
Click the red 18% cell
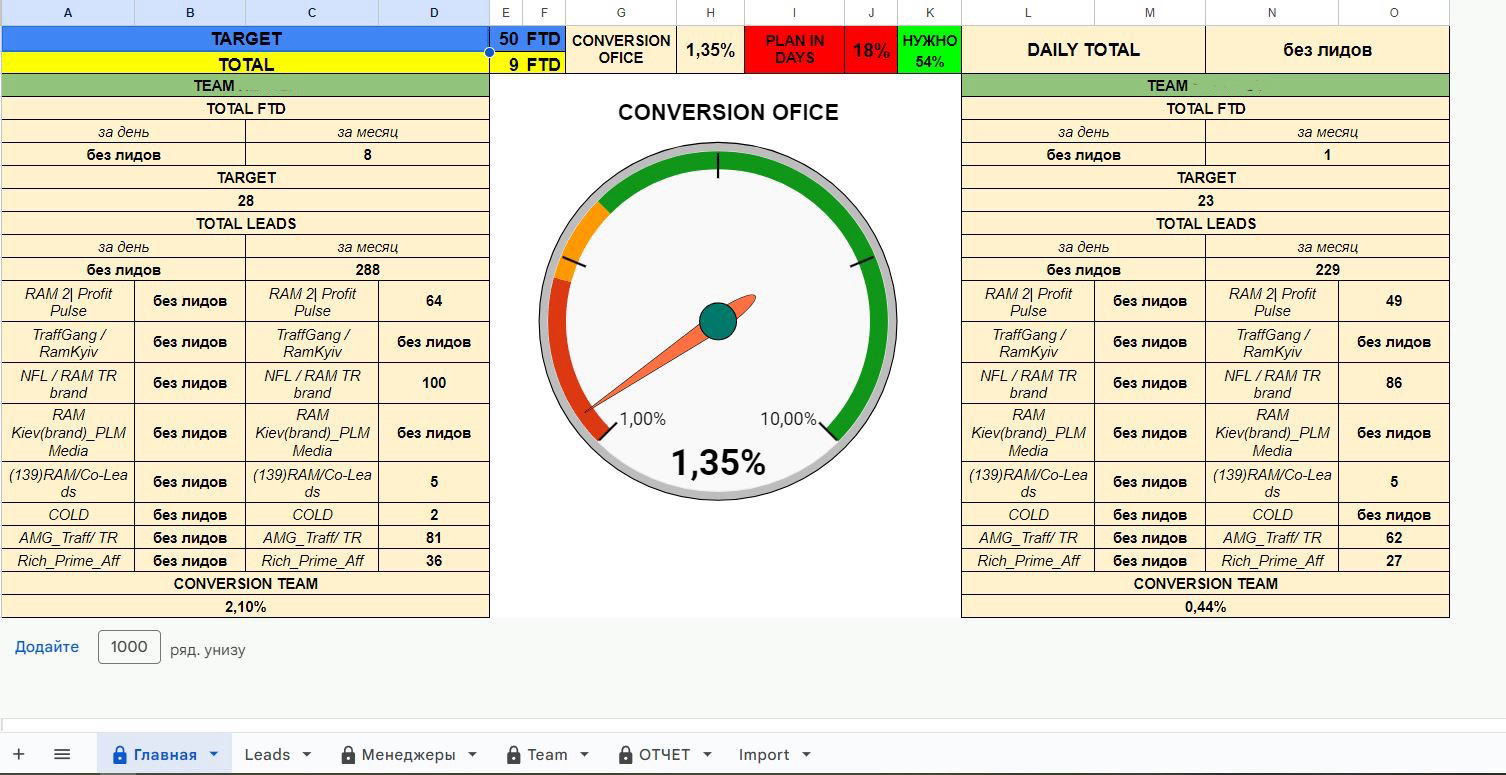871,50
